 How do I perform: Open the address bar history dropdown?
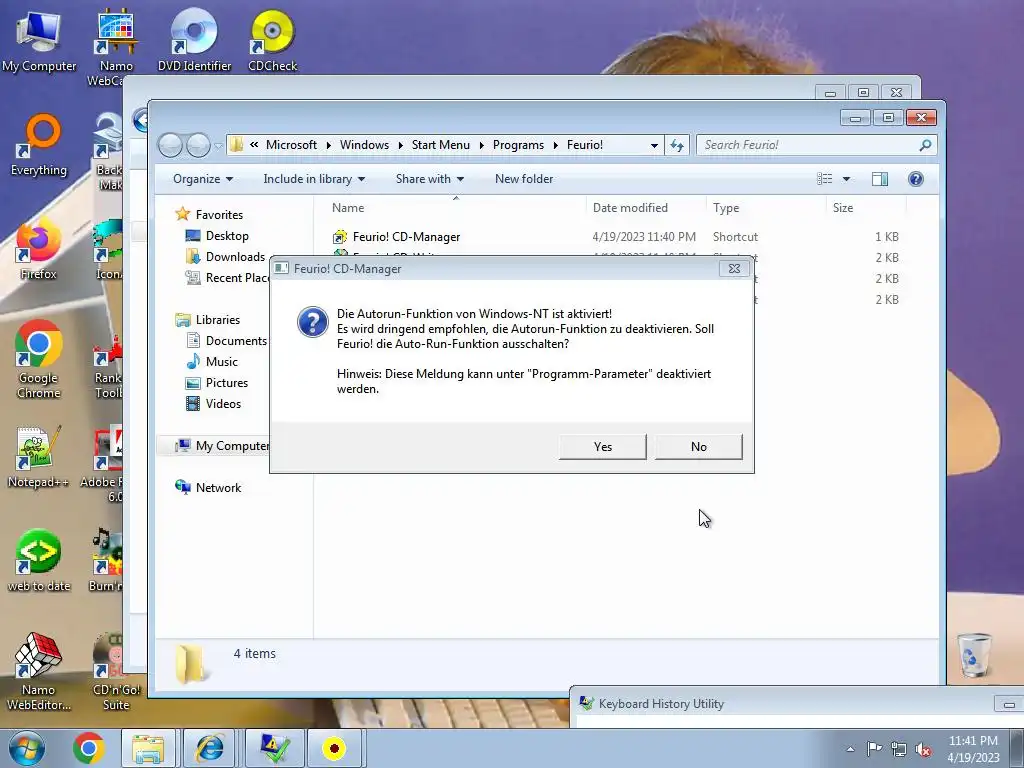point(654,145)
